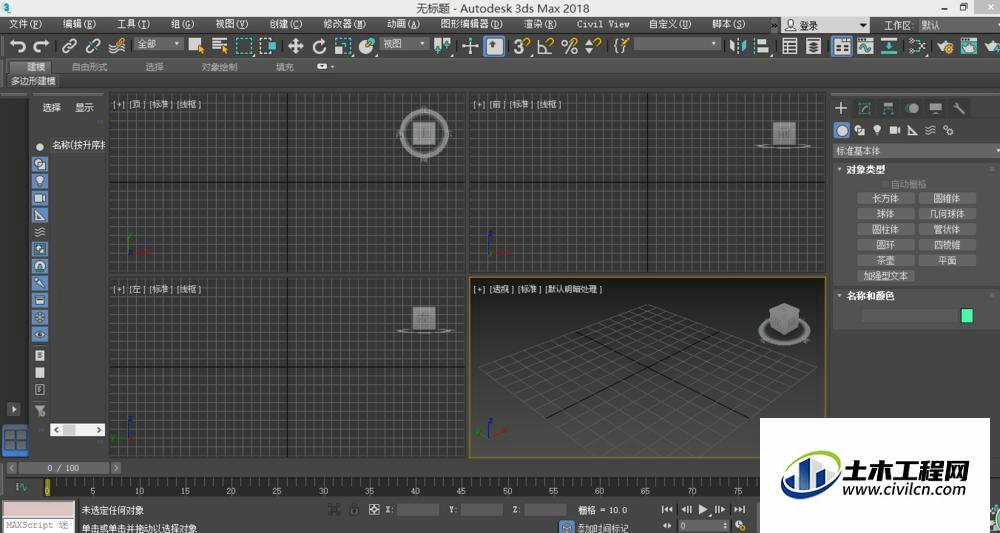Viewport: 1000px width, 533px height.
Task: Activate the Select and Rotate tool
Action: coord(319,46)
